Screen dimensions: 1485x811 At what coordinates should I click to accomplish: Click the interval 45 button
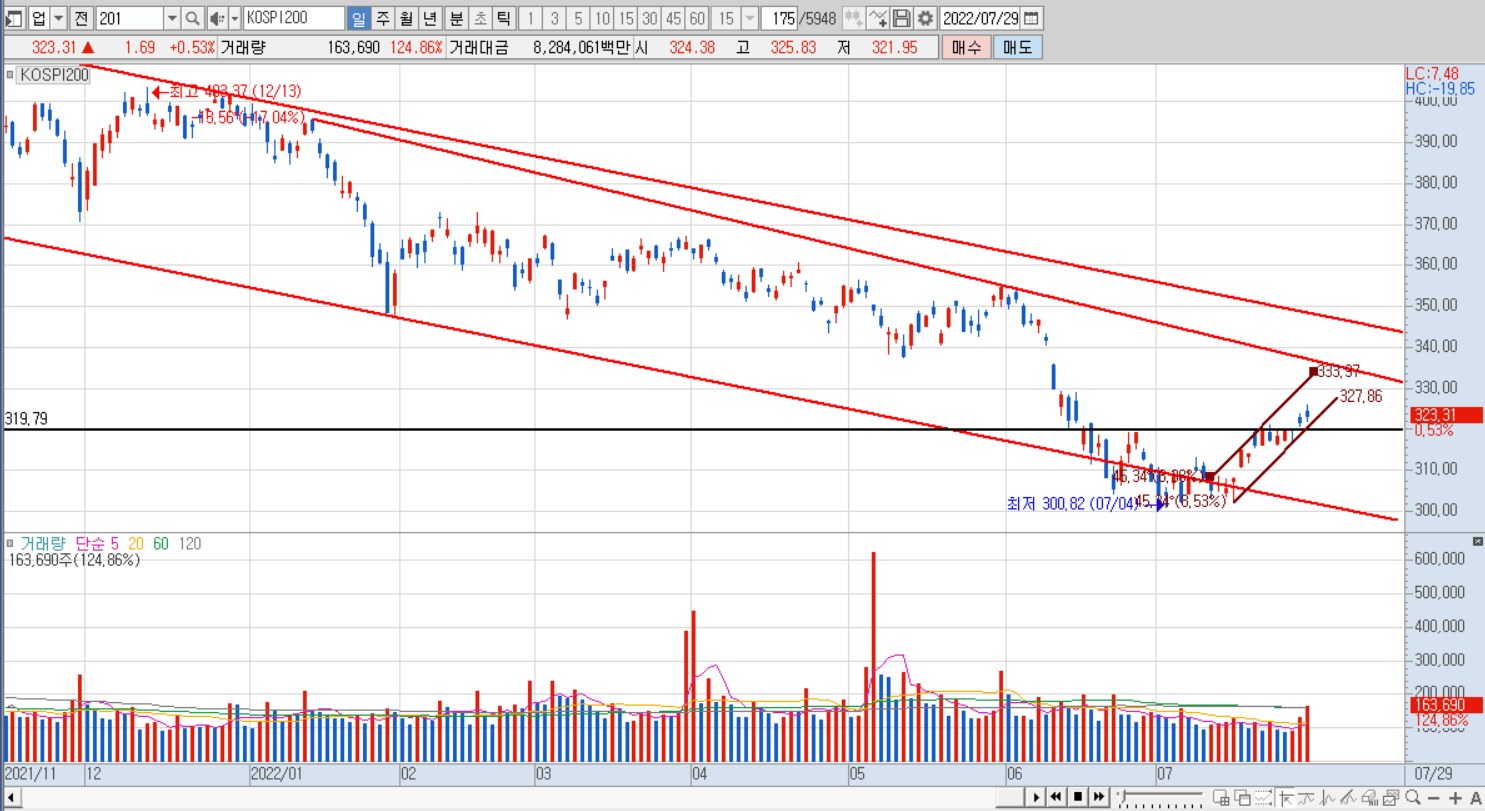[x=673, y=18]
